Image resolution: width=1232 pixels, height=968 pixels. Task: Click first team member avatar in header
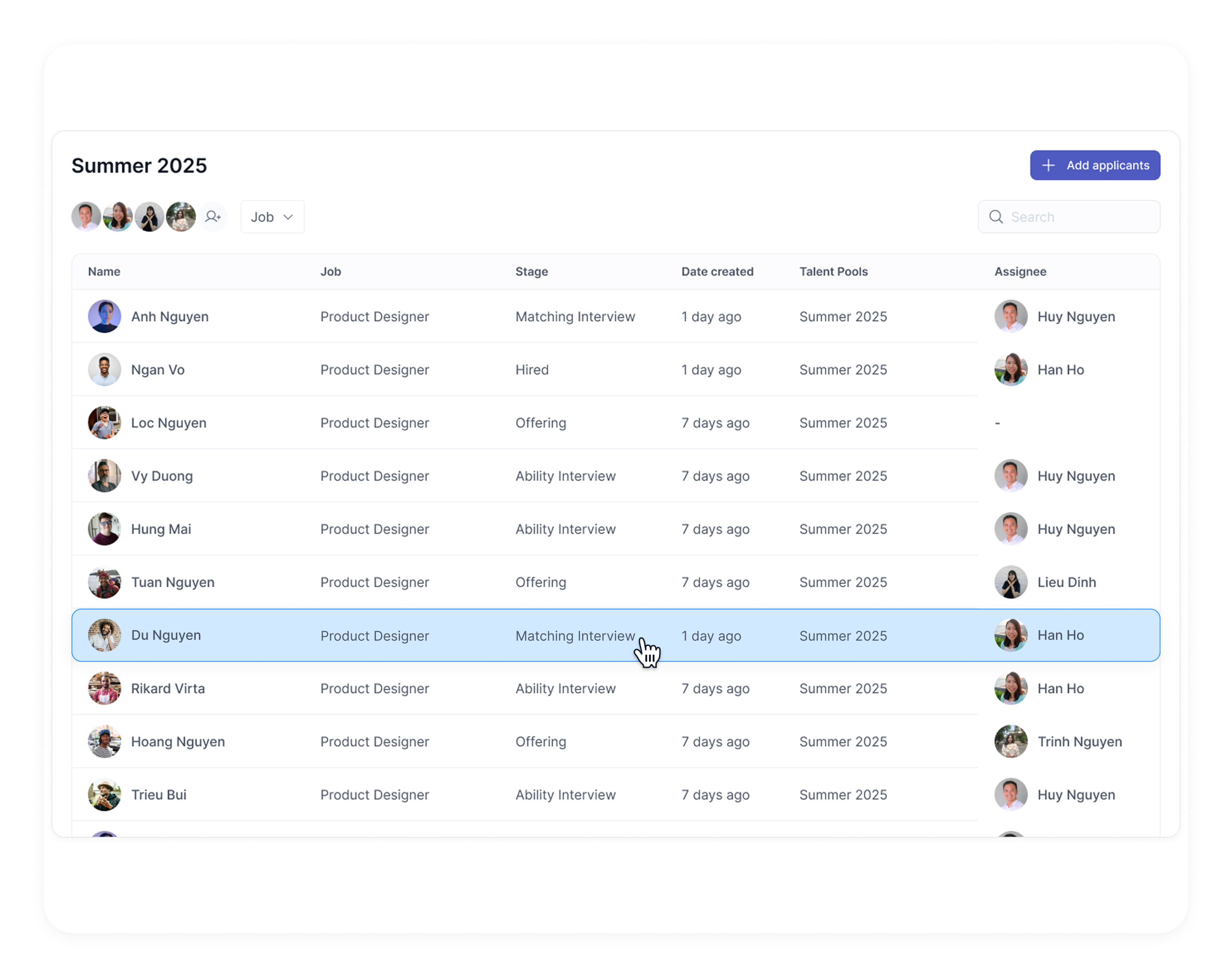[86, 216]
